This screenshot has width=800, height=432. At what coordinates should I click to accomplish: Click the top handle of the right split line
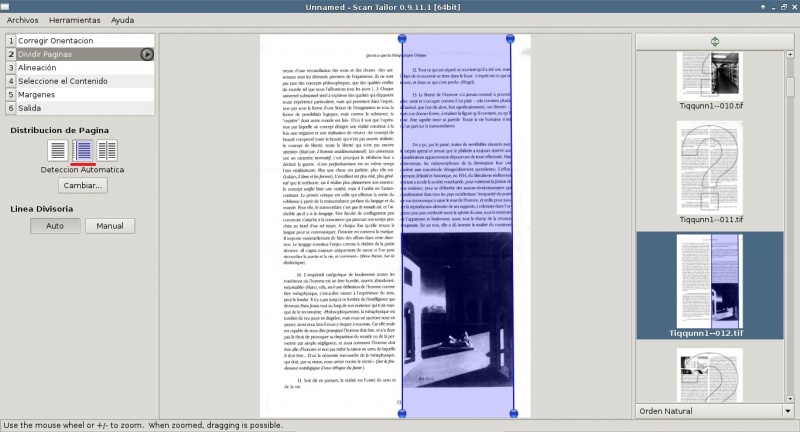[512, 37]
